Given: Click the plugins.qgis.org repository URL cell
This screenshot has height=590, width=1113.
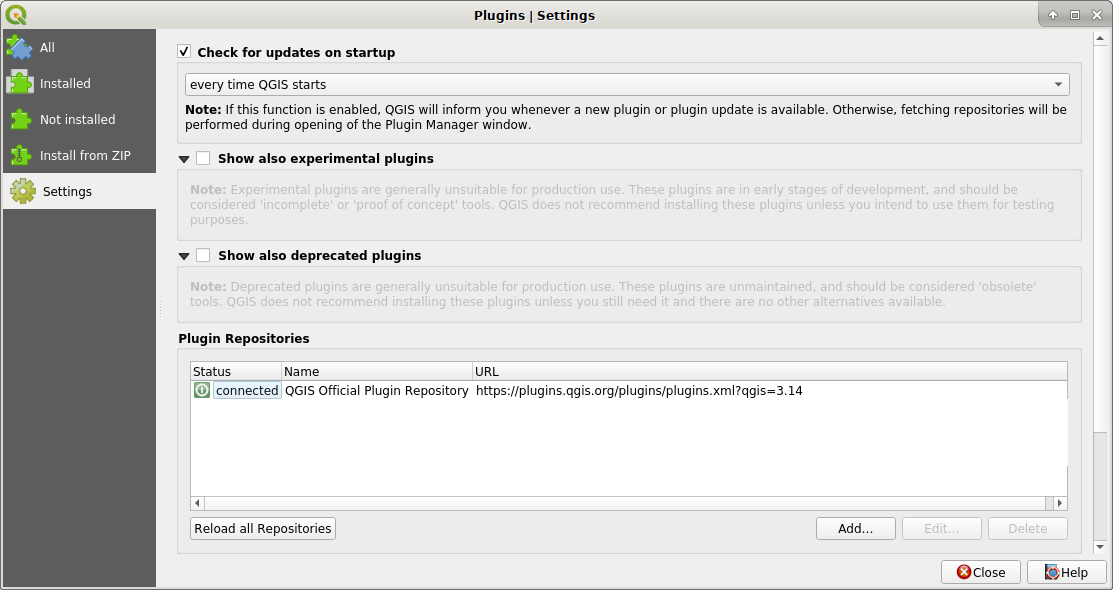Looking at the screenshot, I should tap(639, 390).
